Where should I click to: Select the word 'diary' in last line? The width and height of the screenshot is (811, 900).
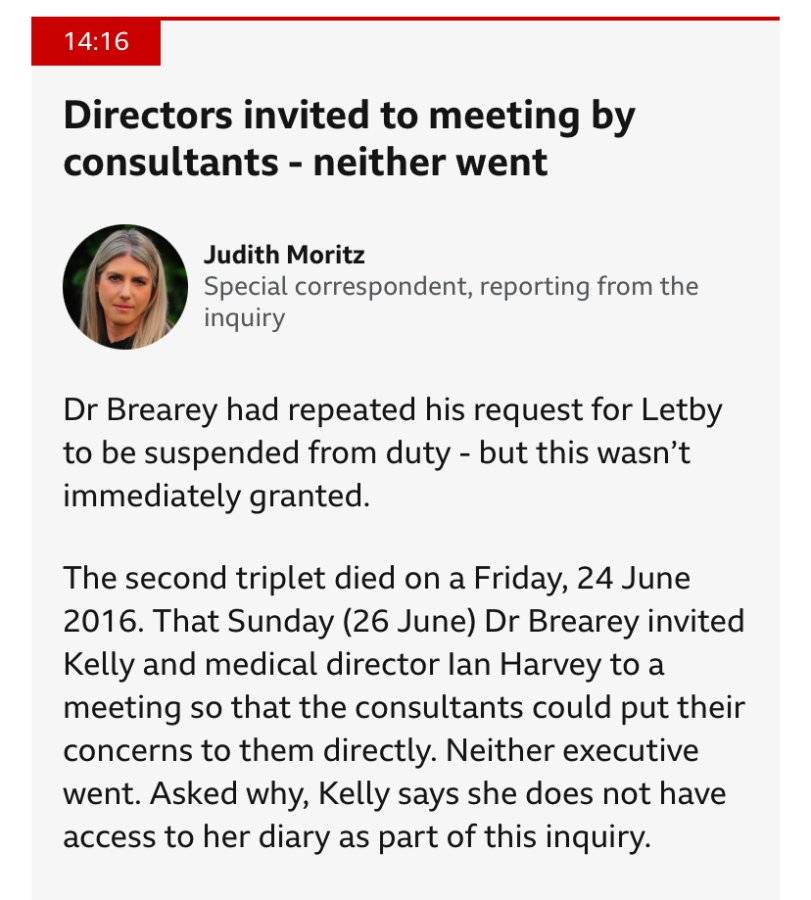click(294, 837)
